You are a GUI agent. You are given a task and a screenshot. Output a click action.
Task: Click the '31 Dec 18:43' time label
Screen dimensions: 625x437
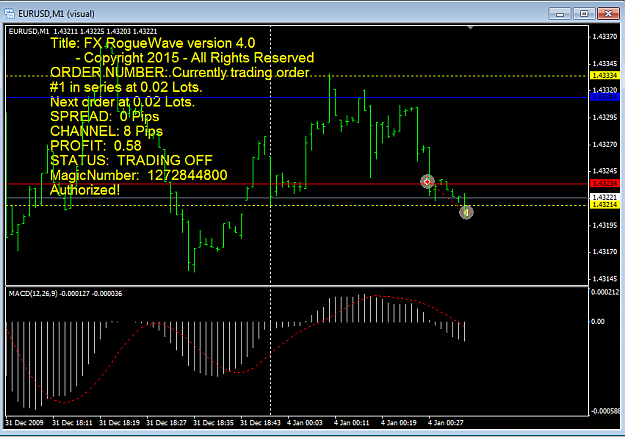click(260, 423)
